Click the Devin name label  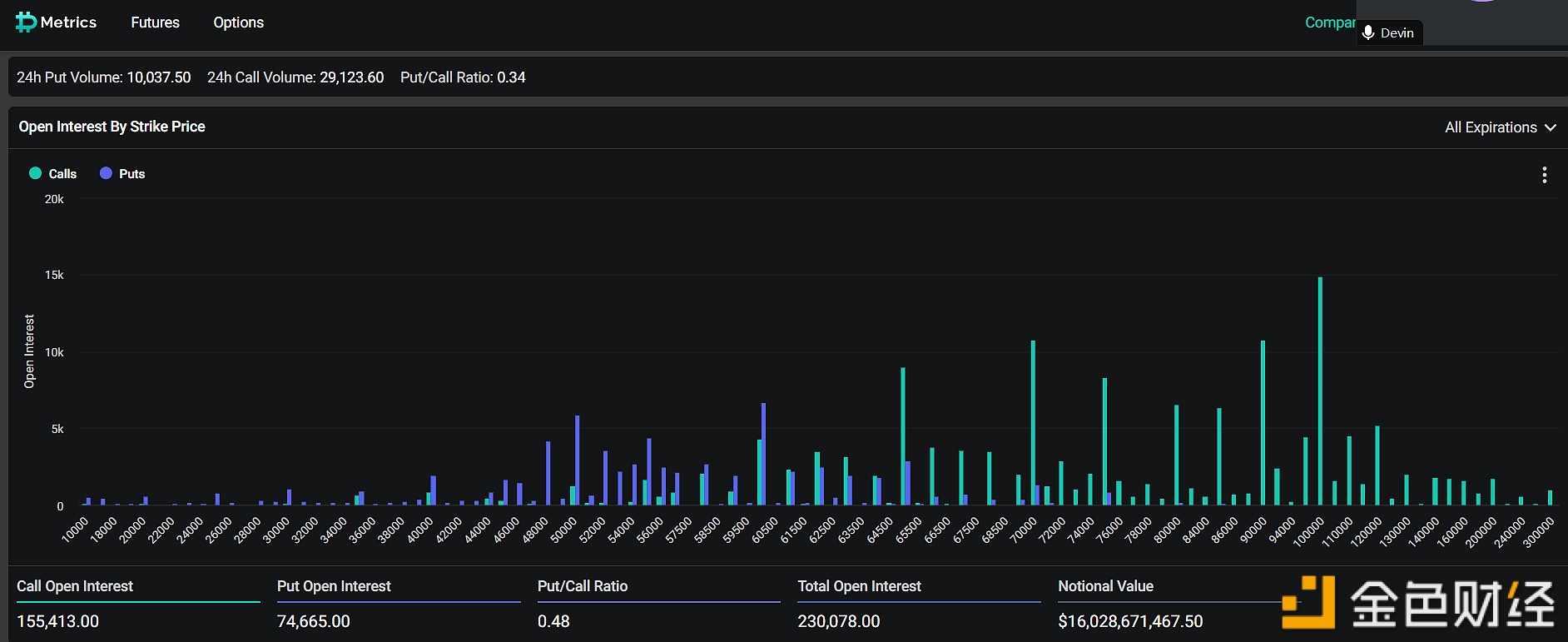coord(1397,33)
